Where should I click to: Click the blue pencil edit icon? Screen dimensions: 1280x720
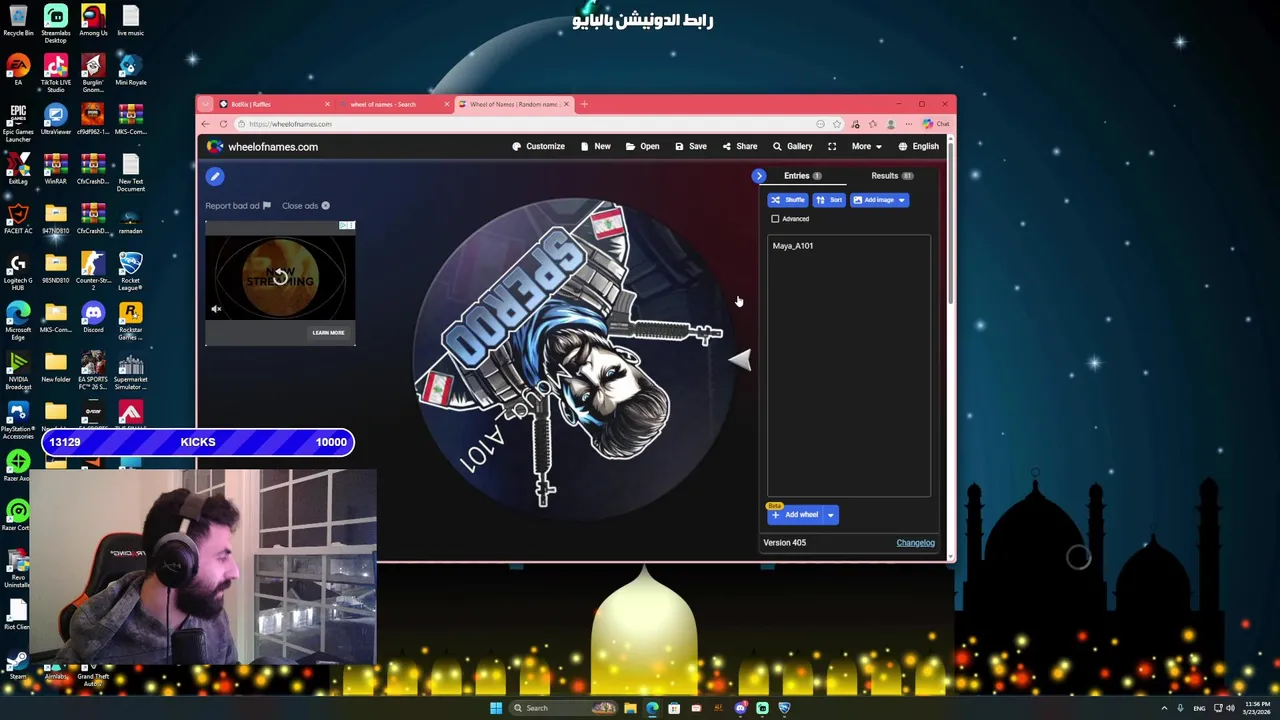(214, 177)
